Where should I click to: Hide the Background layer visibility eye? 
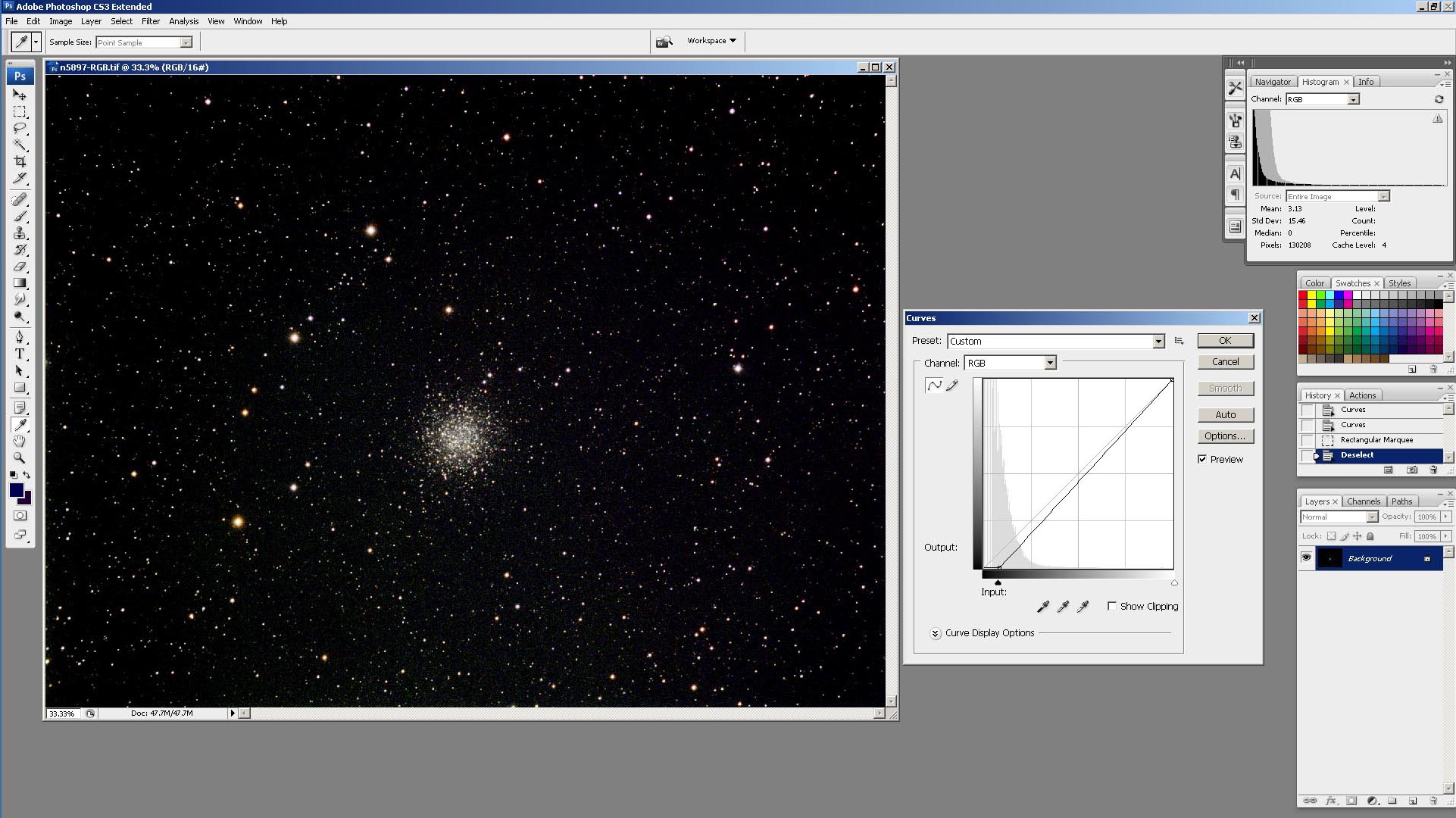tap(1306, 558)
